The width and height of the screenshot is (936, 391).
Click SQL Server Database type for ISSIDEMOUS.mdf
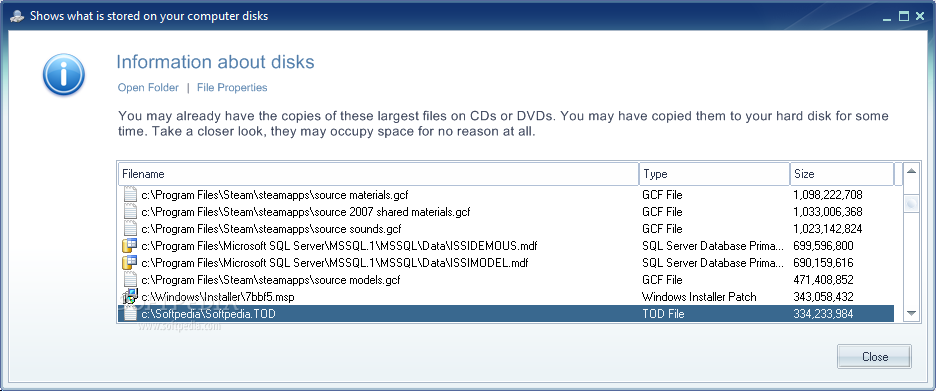point(713,245)
